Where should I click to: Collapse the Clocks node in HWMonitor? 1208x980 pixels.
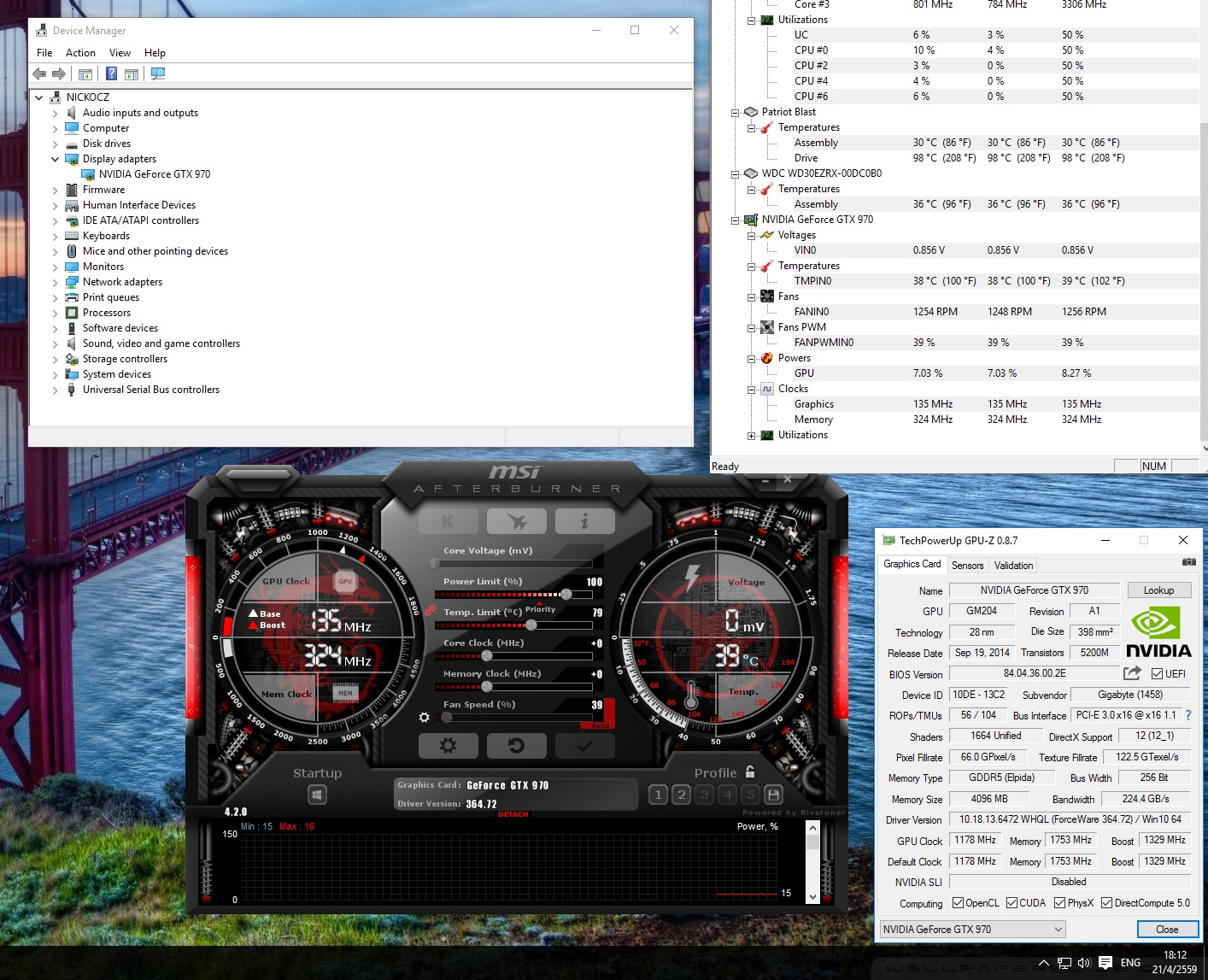point(751,390)
